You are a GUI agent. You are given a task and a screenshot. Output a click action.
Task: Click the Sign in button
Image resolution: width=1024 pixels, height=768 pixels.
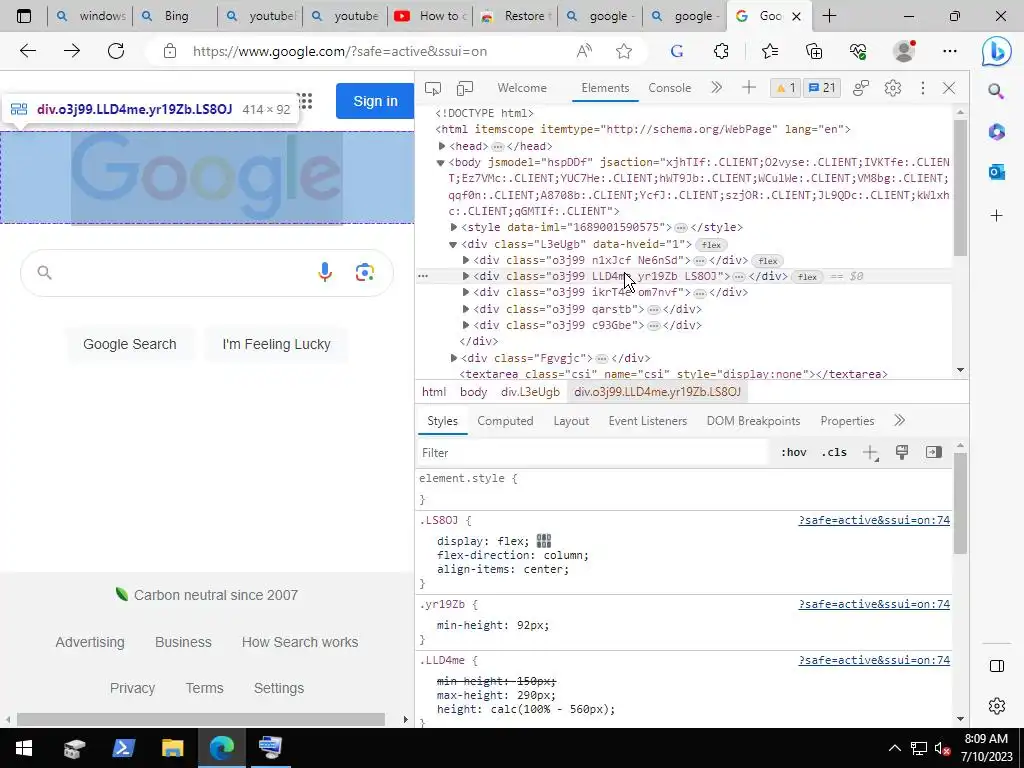point(375,101)
